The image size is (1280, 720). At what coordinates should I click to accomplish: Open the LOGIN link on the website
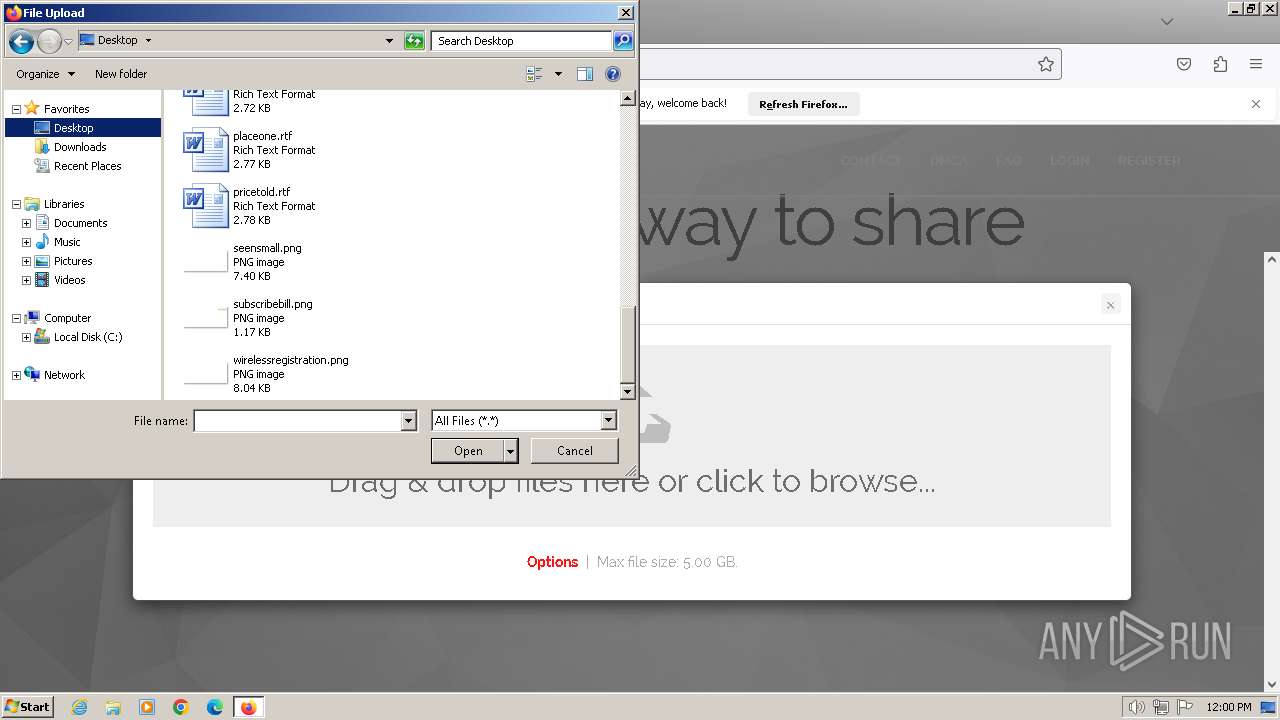(x=1070, y=160)
